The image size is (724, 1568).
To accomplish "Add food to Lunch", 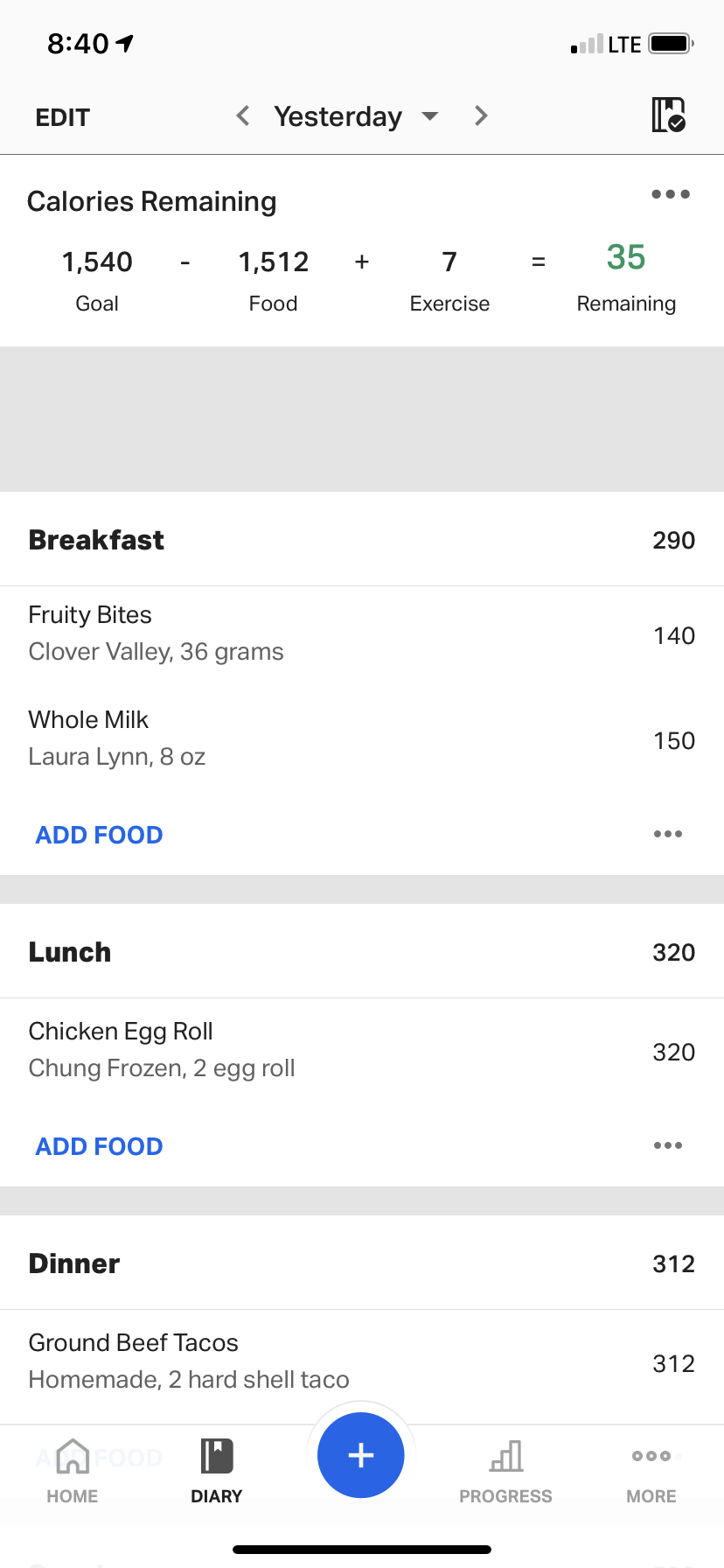I will (99, 1146).
